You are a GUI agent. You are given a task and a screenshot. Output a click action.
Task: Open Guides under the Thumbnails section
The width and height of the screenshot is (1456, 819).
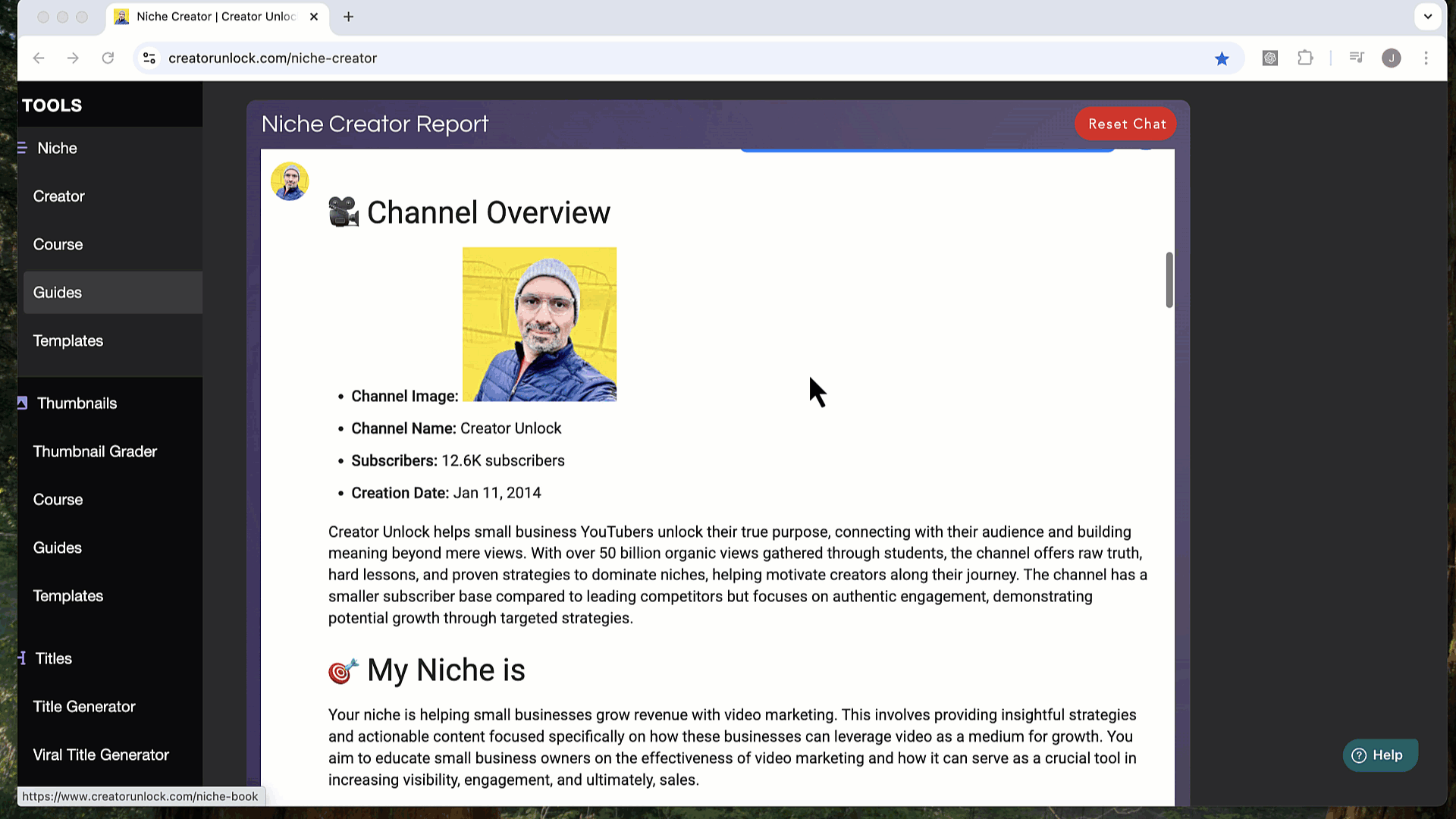click(57, 548)
